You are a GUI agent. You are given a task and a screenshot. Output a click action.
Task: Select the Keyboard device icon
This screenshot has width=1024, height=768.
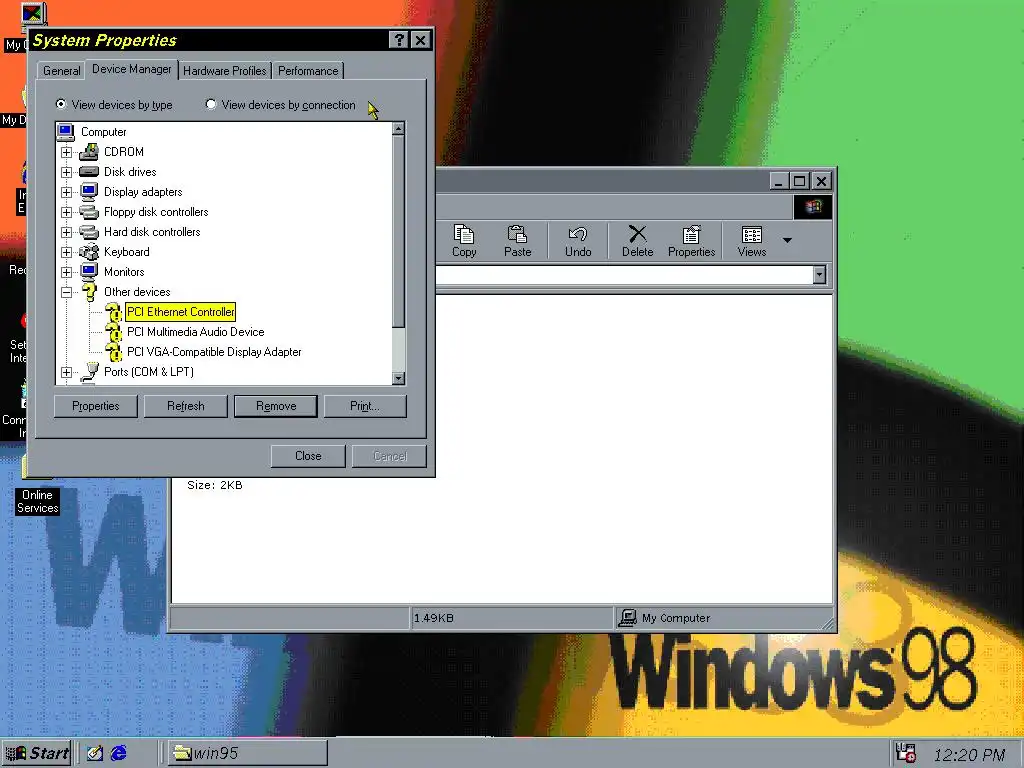89,252
